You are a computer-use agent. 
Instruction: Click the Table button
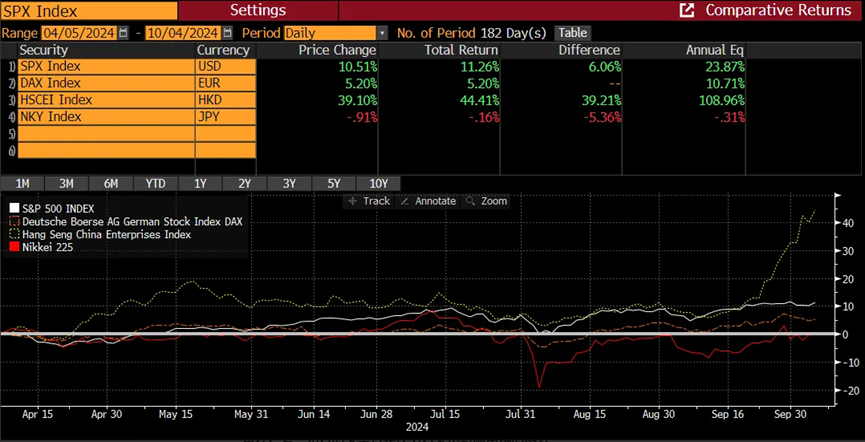point(572,33)
